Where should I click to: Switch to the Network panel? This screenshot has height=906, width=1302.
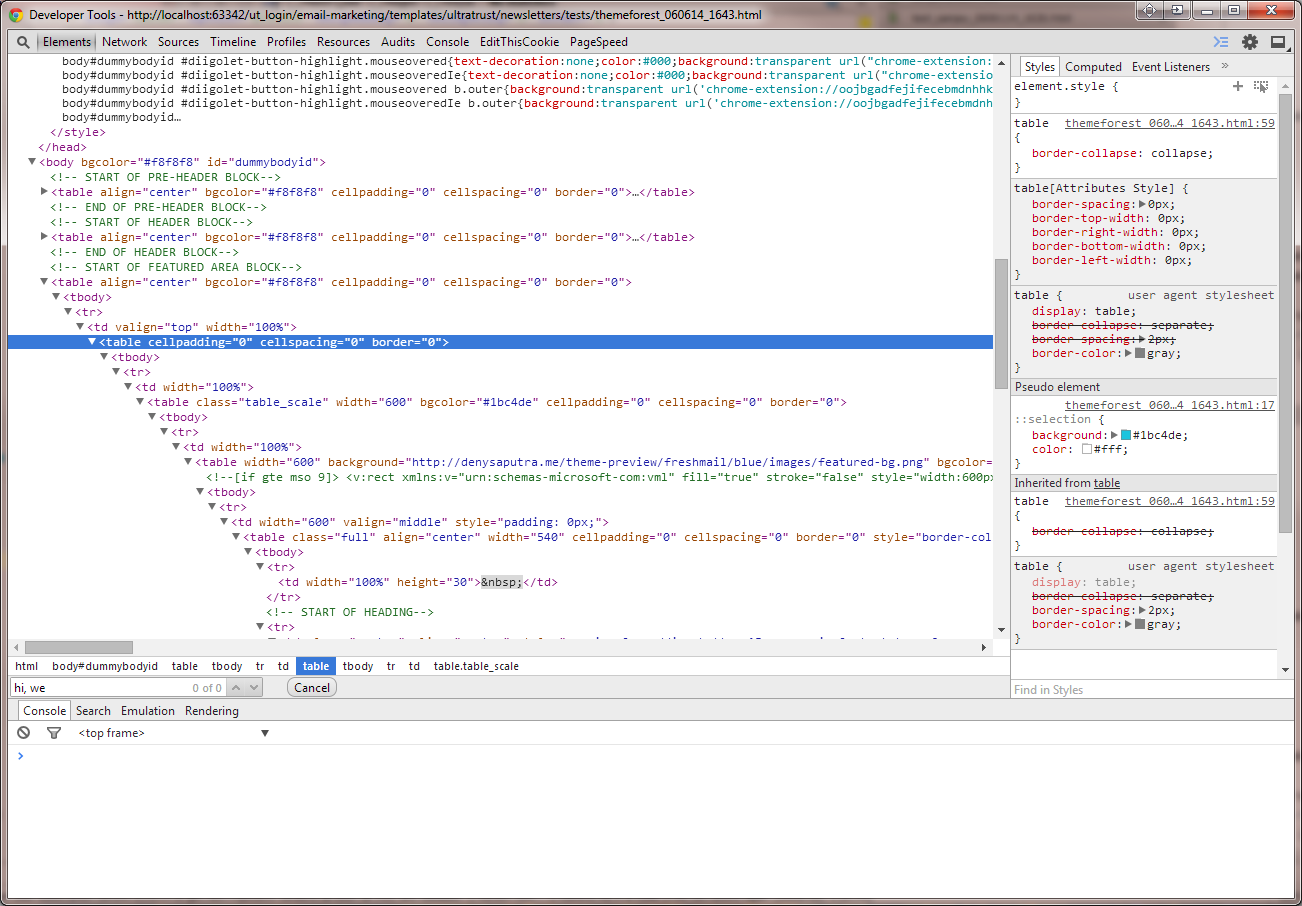tap(124, 42)
